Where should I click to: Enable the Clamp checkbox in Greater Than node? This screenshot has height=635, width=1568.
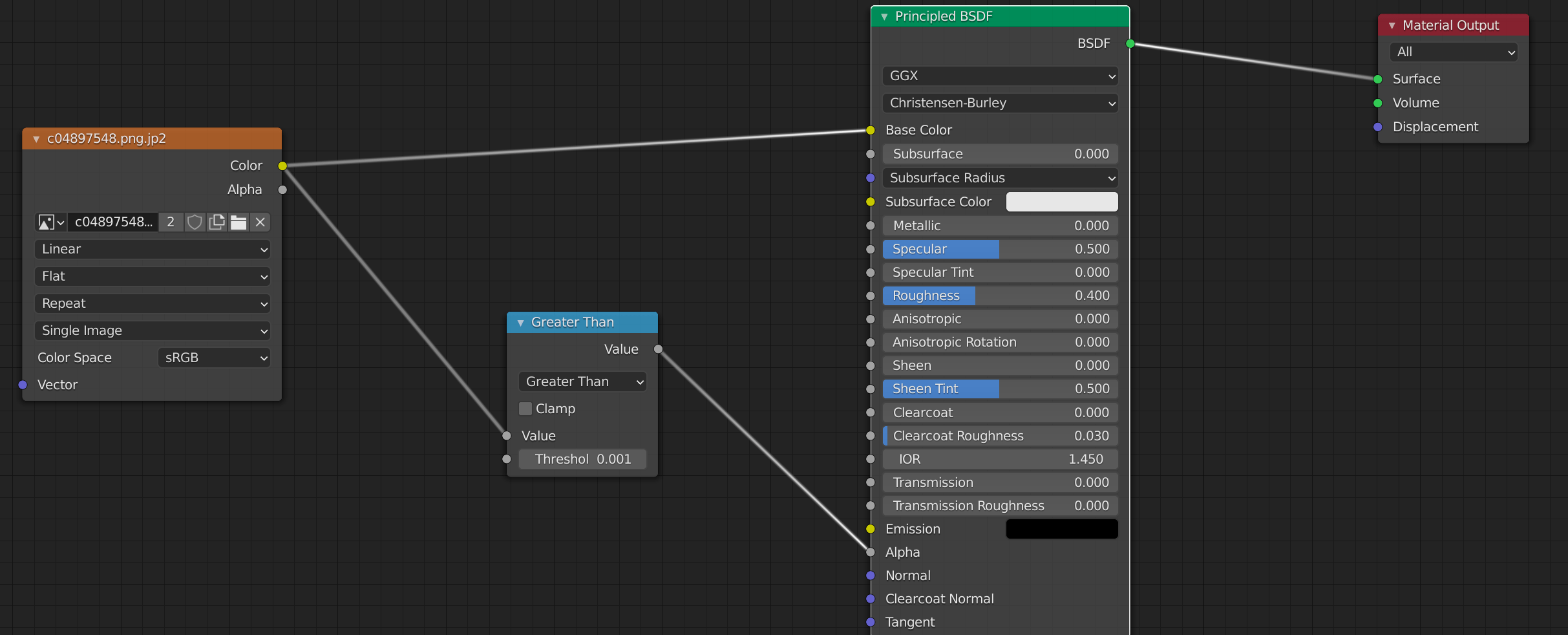525,408
